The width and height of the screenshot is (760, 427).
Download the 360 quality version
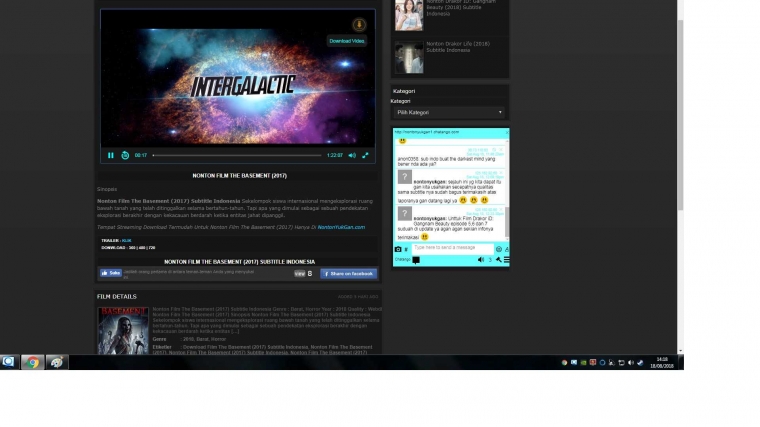click(132, 248)
